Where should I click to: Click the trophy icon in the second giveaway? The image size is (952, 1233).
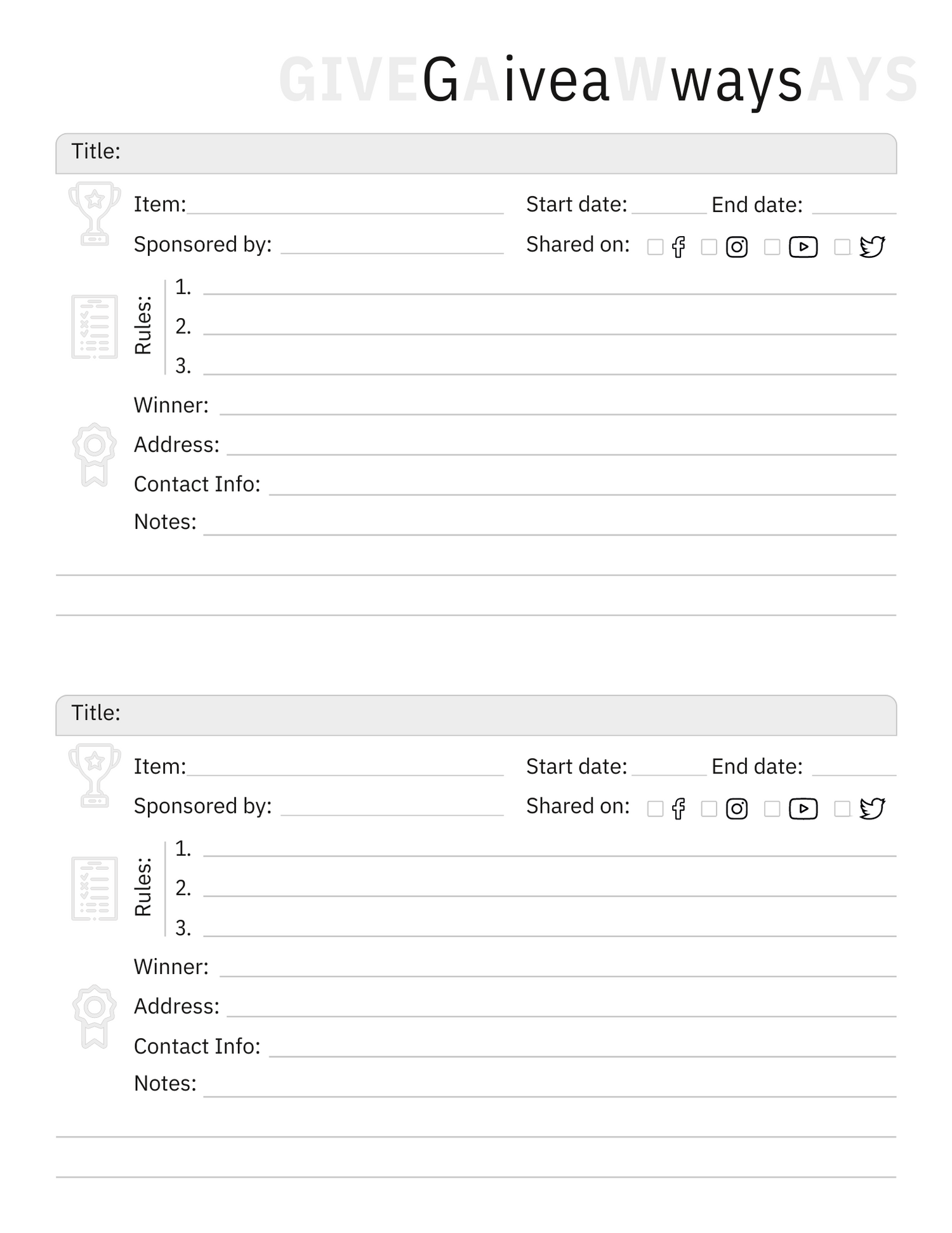(x=94, y=775)
